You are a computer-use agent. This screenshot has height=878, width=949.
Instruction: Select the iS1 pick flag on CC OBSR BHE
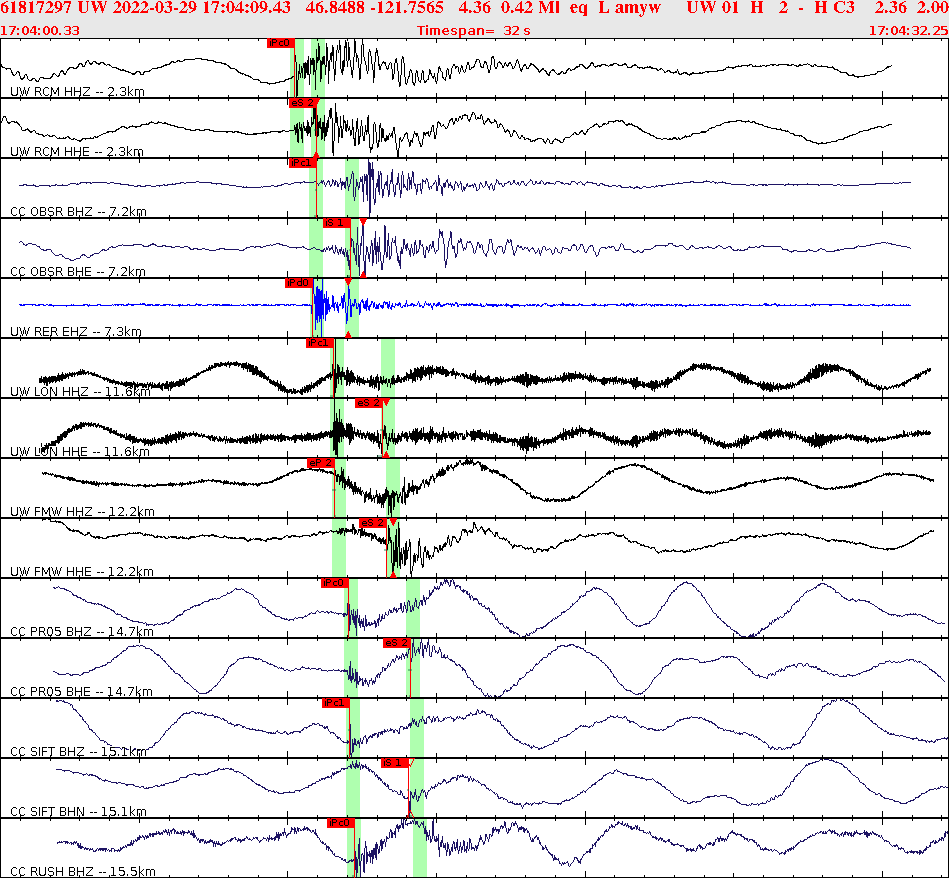click(338, 223)
